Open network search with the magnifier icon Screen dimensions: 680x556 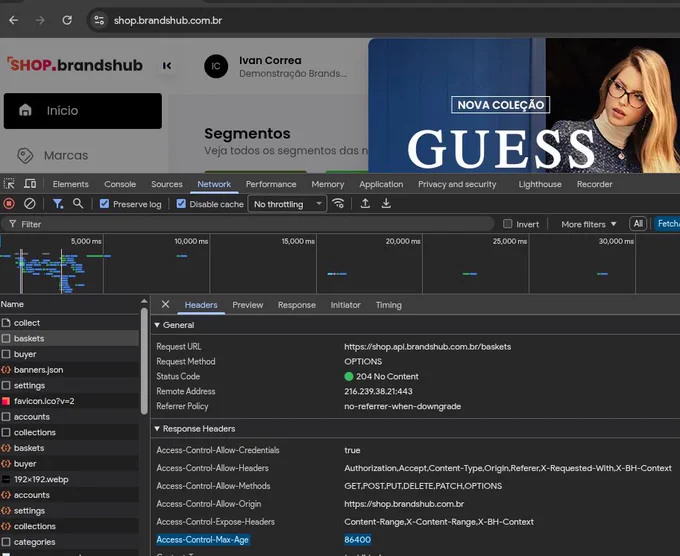click(78, 203)
